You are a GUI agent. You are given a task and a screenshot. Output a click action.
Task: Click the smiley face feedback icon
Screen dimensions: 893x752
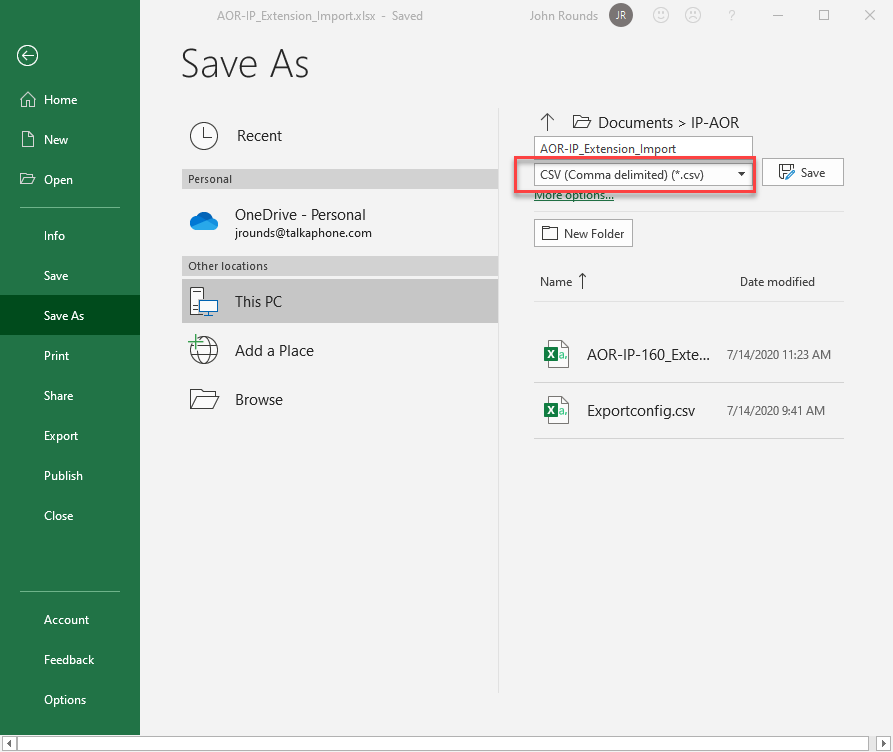click(x=661, y=16)
